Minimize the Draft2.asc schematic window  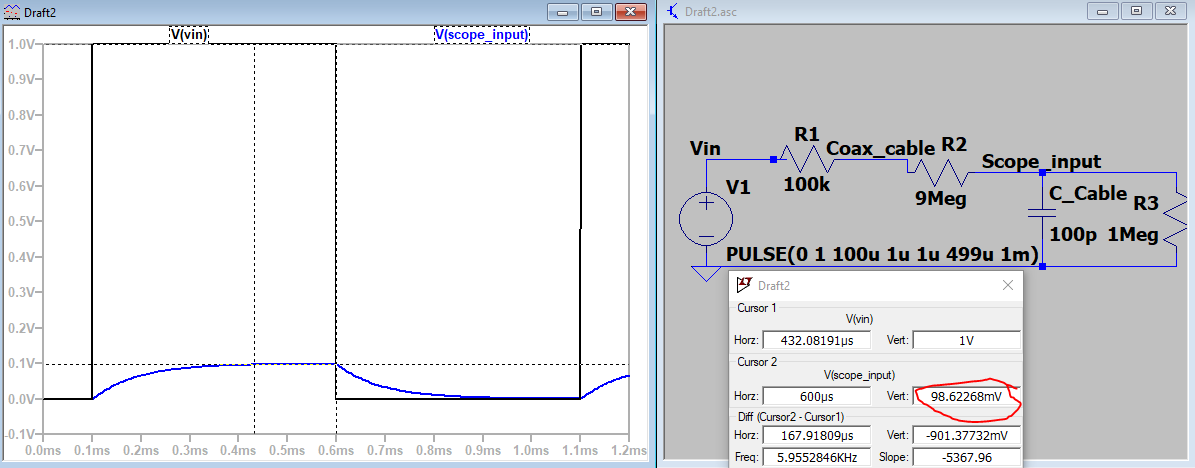coord(1106,11)
